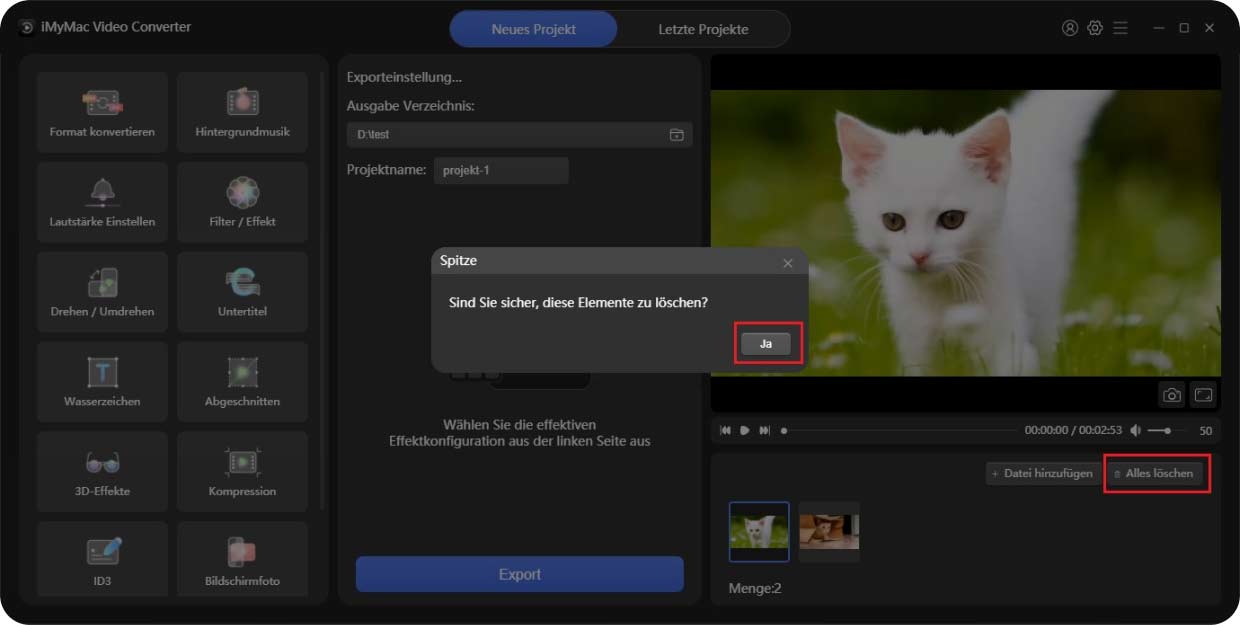This screenshot has width=1240, height=626.
Task: Open settings gear icon
Action: [1095, 28]
